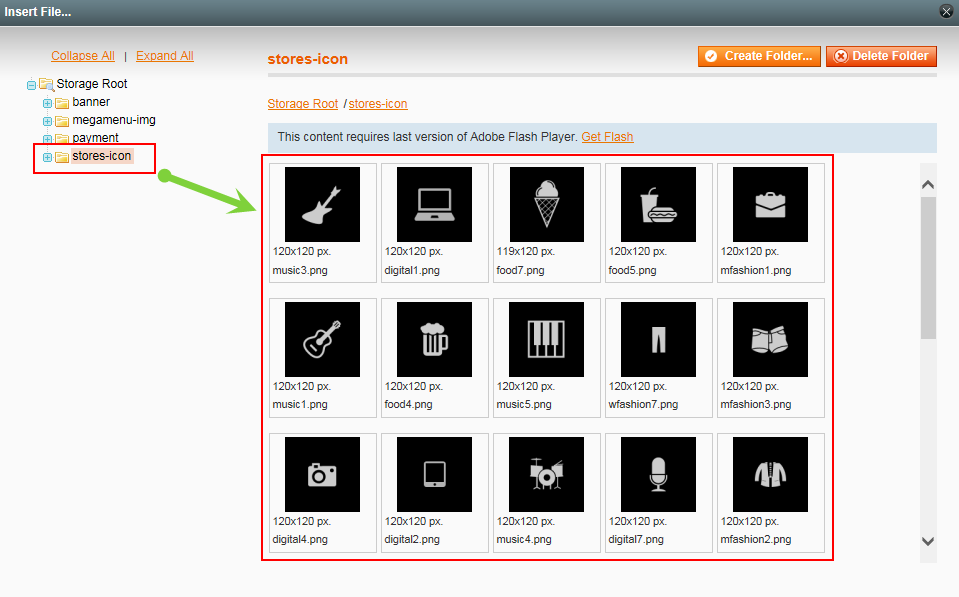The width and height of the screenshot is (959, 597).
Task: Click the digital7.png file name label
Action: point(636,540)
